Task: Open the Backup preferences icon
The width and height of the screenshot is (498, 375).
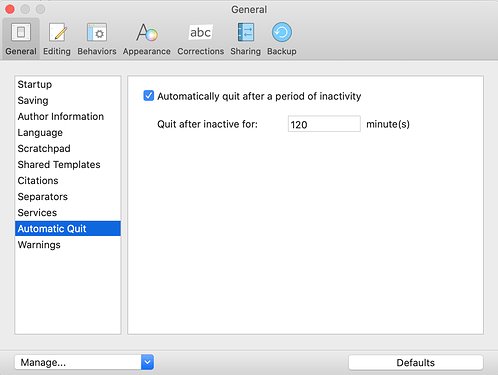Action: click(x=282, y=32)
